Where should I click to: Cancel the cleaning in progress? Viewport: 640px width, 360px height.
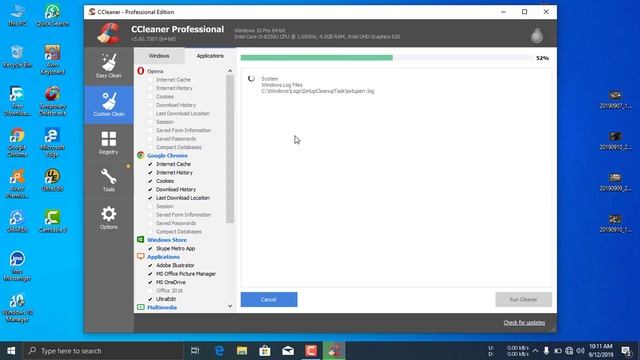[x=269, y=300]
